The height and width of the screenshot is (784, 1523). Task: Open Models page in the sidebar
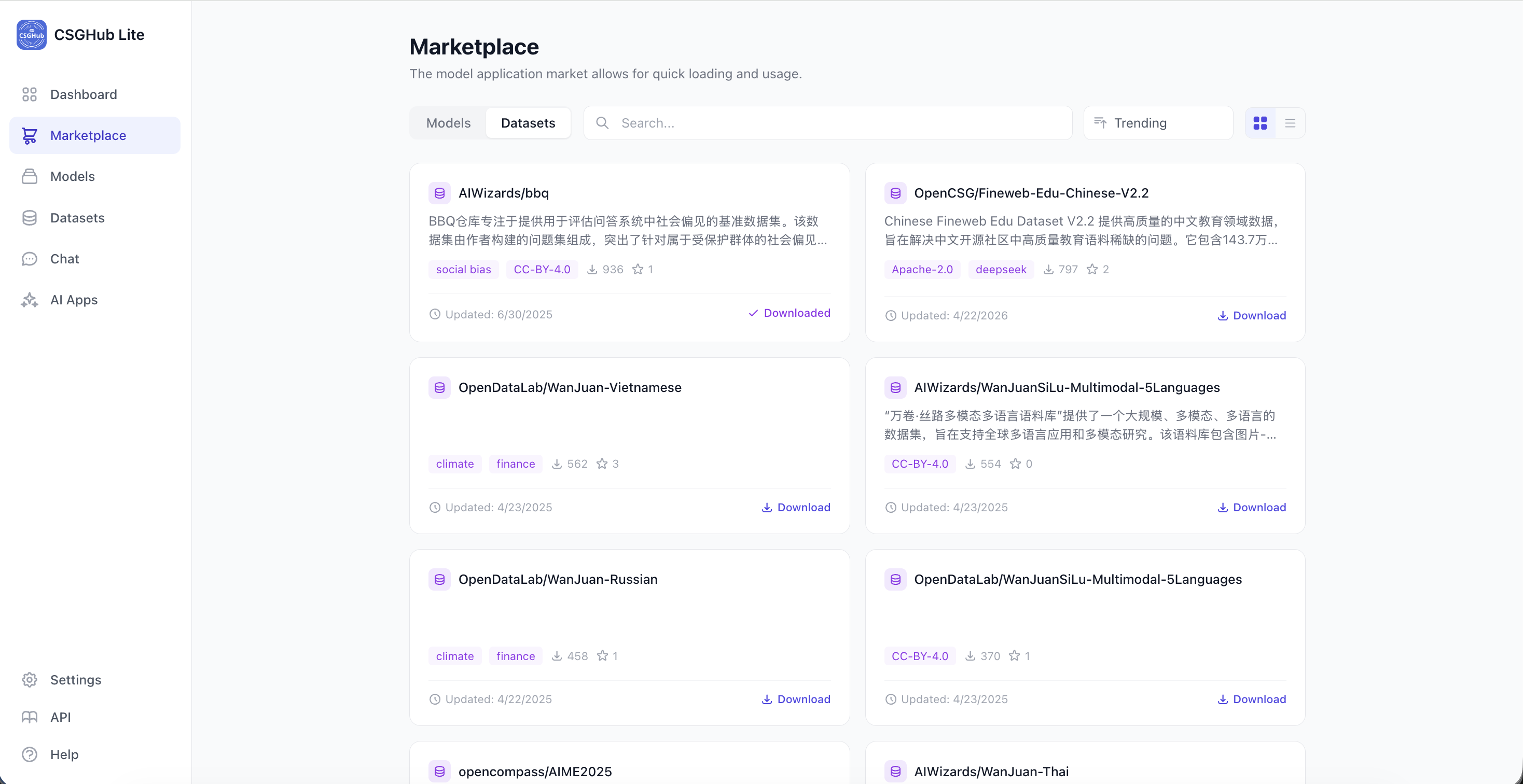[x=94, y=176]
